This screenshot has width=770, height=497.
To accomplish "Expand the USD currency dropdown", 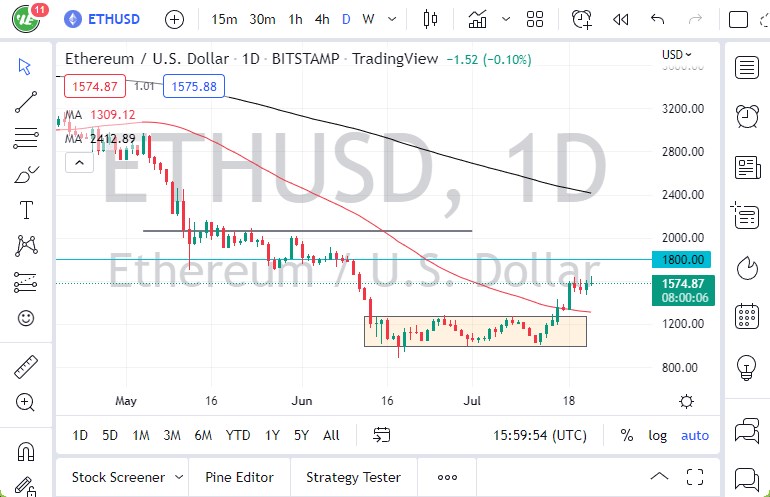I will [x=677, y=55].
